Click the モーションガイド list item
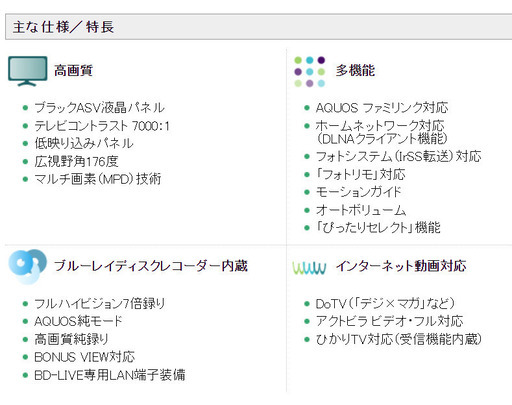Image resolution: width=512 pixels, height=405 pixels. 359,192
